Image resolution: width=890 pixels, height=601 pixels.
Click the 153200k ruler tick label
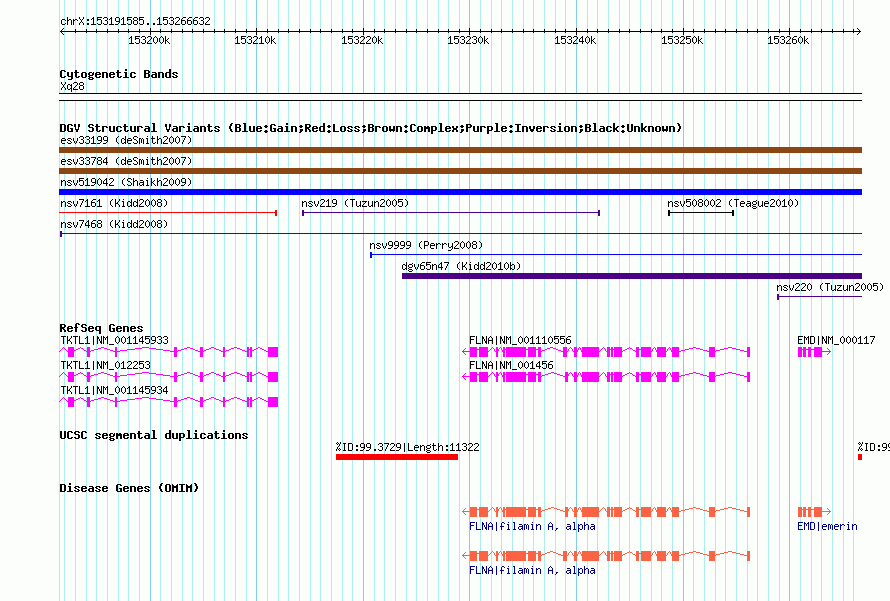click(149, 40)
